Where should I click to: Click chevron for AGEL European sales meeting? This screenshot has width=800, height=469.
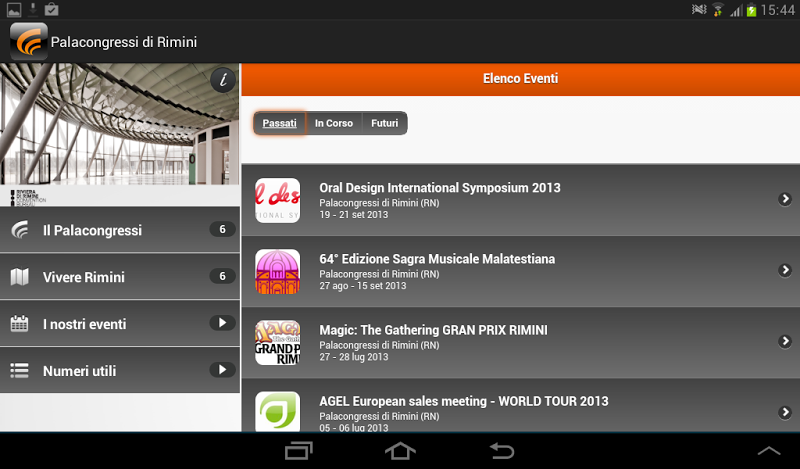tap(785, 412)
